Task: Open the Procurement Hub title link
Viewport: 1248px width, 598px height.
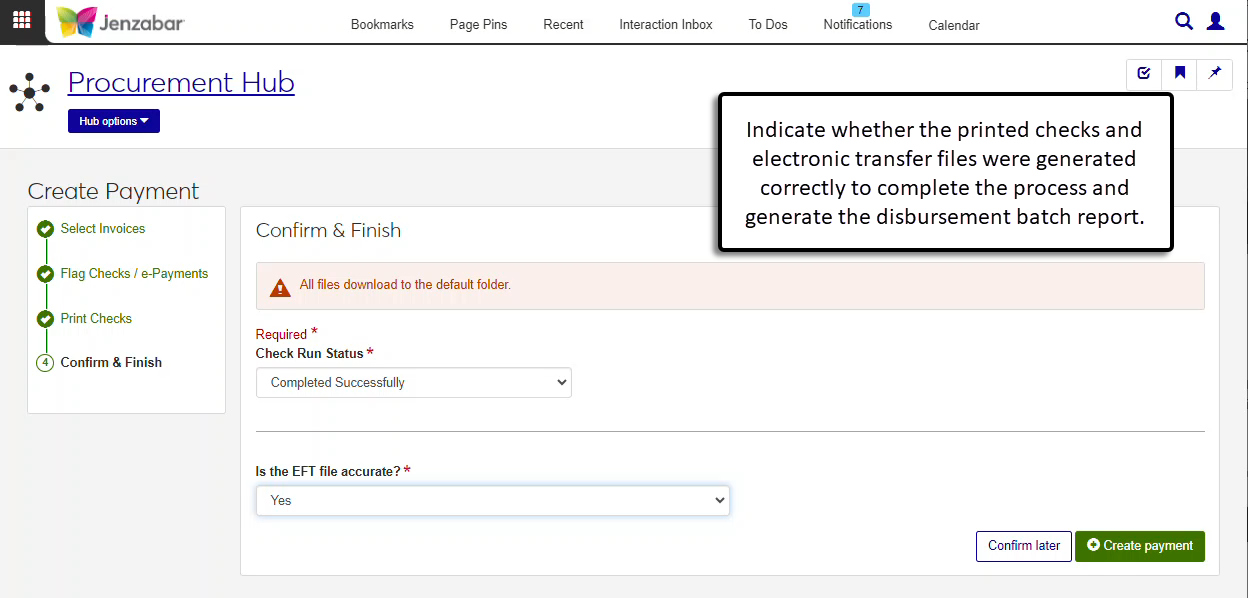Action: (x=181, y=82)
